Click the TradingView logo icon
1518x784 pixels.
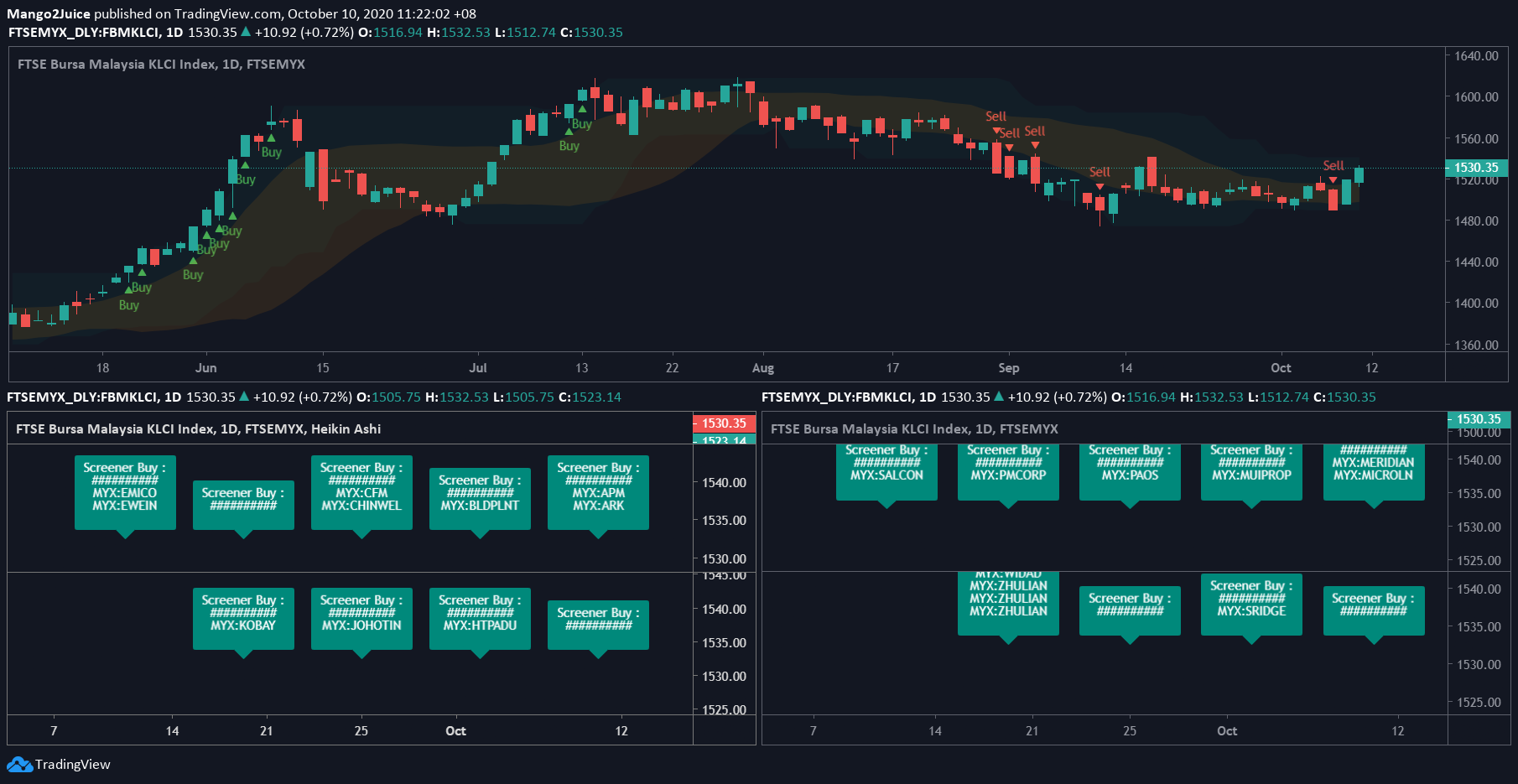click(19, 765)
